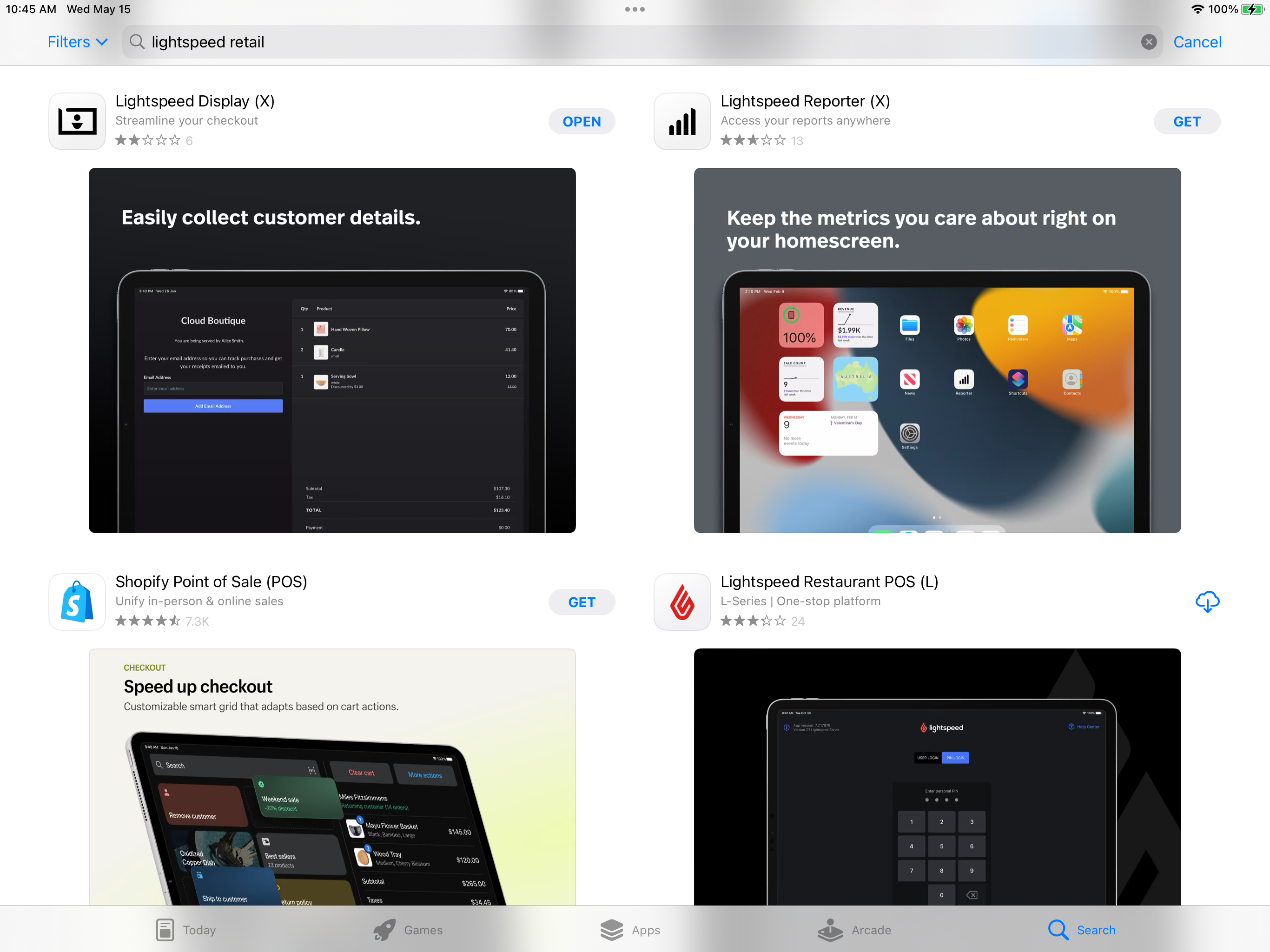
Task: Tap 'Access your reports anywhere' subtitle
Action: (x=805, y=120)
